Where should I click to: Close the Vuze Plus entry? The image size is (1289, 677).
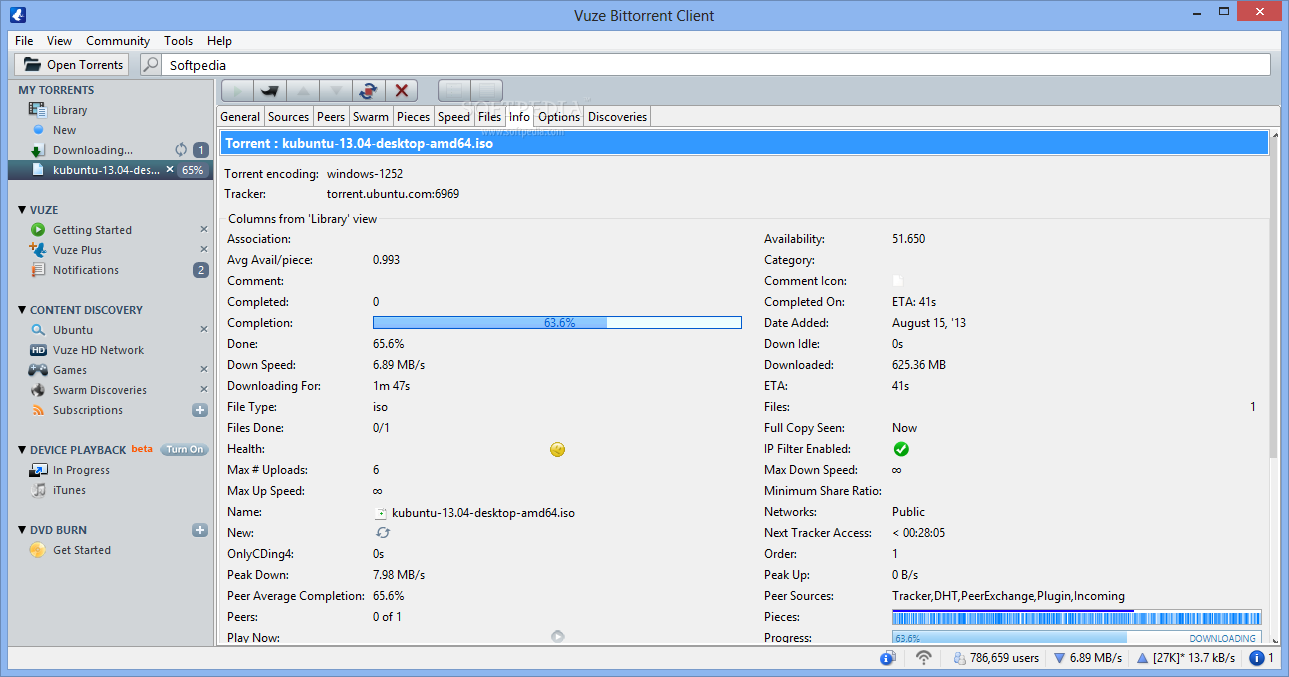tap(204, 250)
